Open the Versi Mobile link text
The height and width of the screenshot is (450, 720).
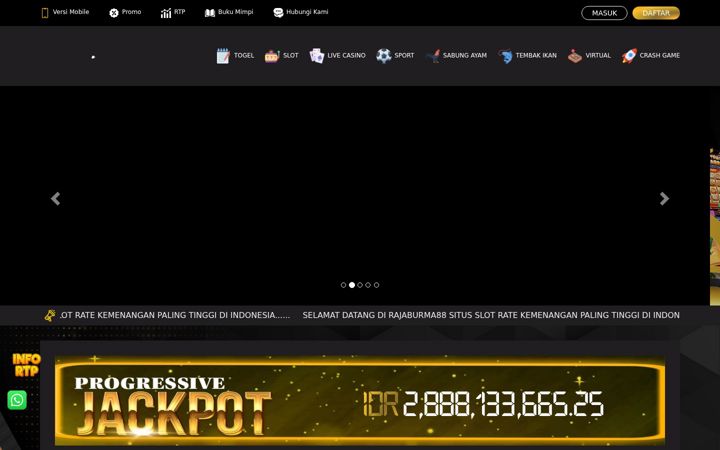(x=71, y=12)
